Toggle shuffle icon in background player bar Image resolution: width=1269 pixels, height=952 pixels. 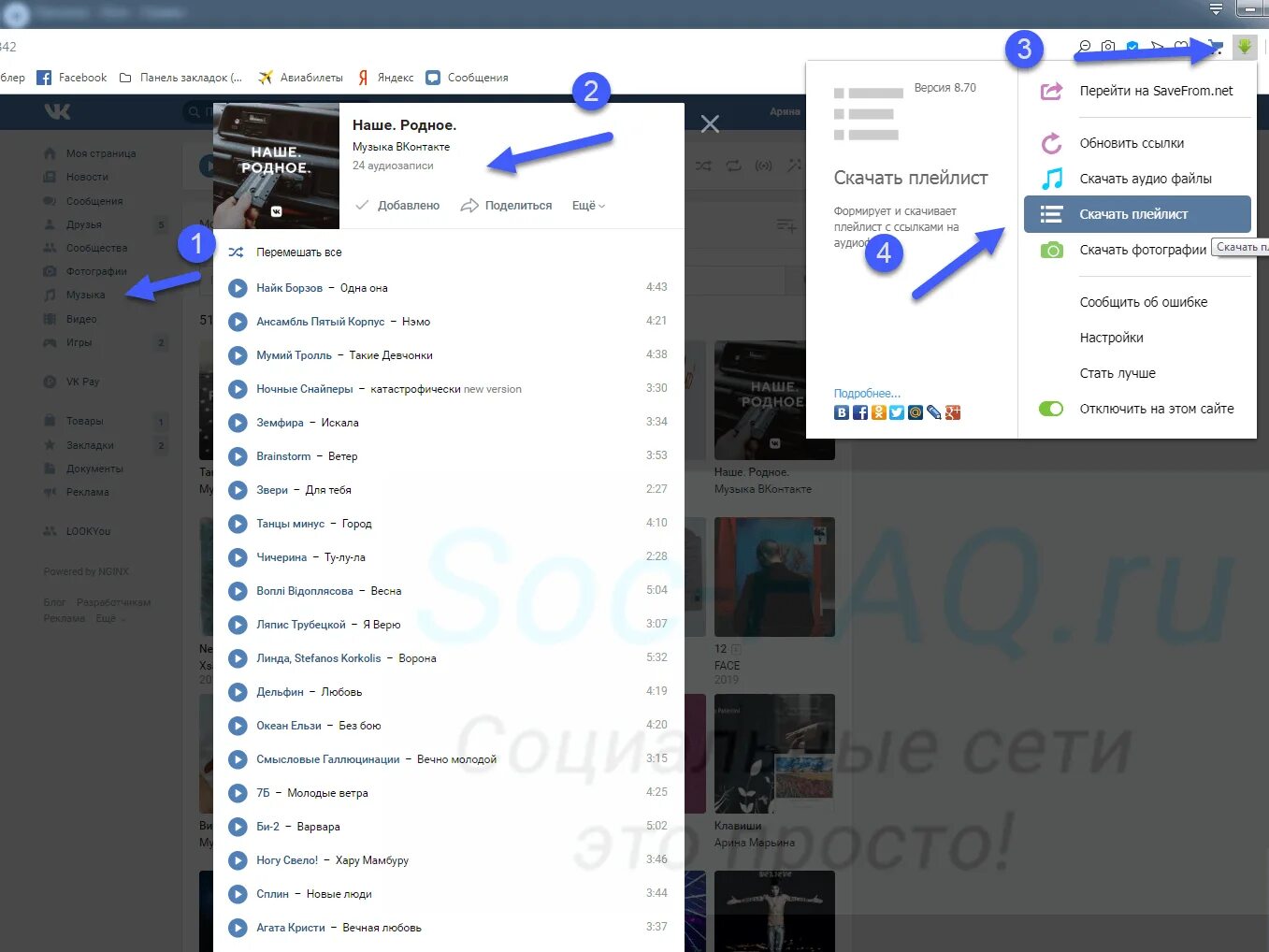(x=703, y=166)
